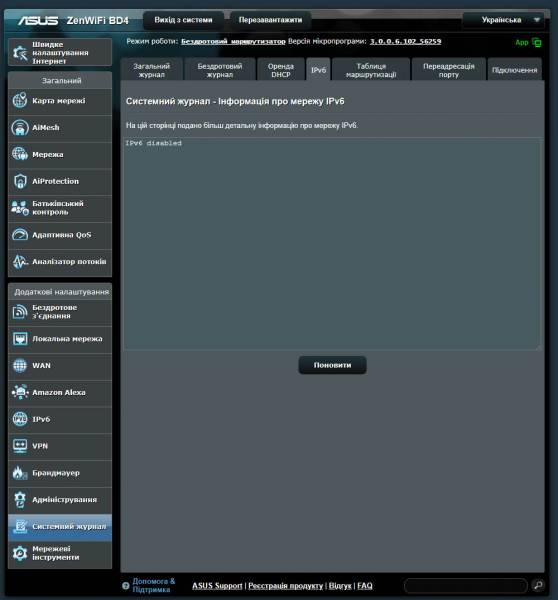This screenshot has height=600, width=558.
Task: Click the Amazon Alexa icon
Action: point(20,392)
